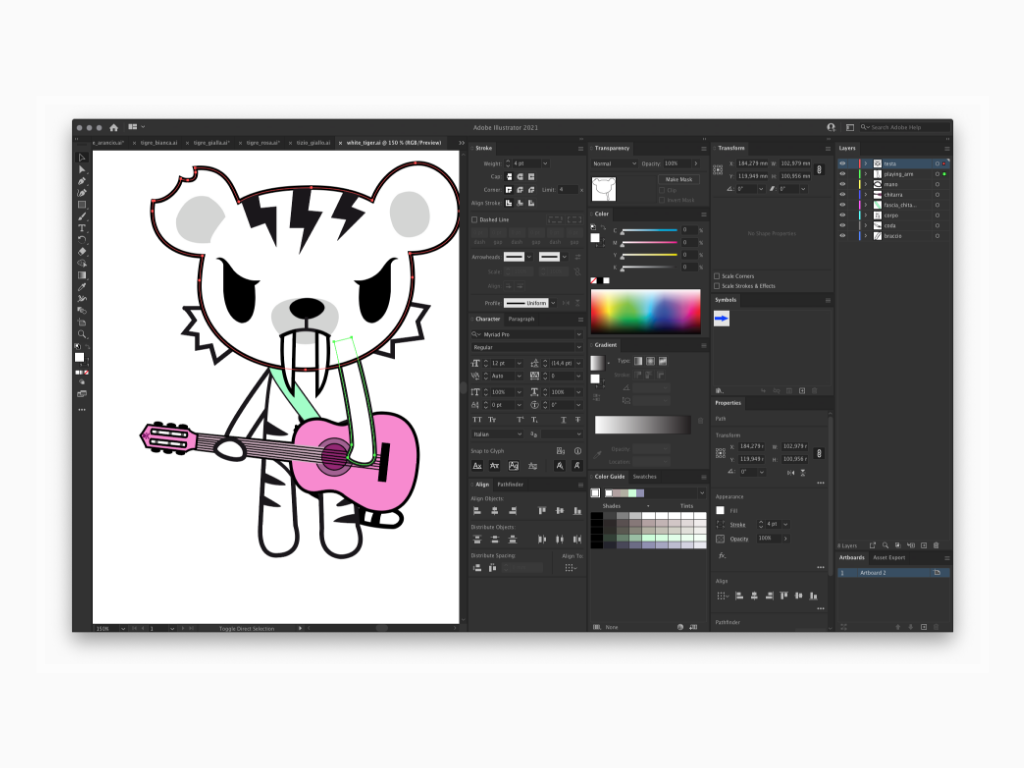
Task: Enable Scale Strokes & Effects checkbox
Action: 717,286
